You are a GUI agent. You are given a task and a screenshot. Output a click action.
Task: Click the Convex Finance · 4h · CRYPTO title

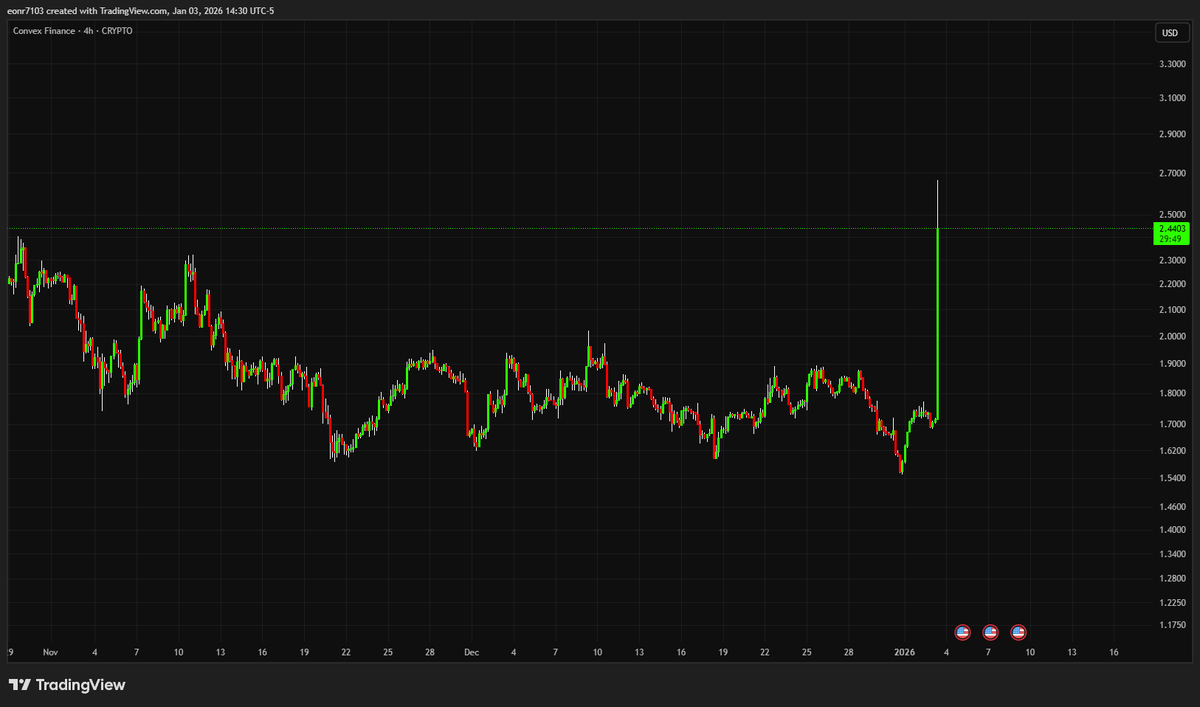coord(72,31)
